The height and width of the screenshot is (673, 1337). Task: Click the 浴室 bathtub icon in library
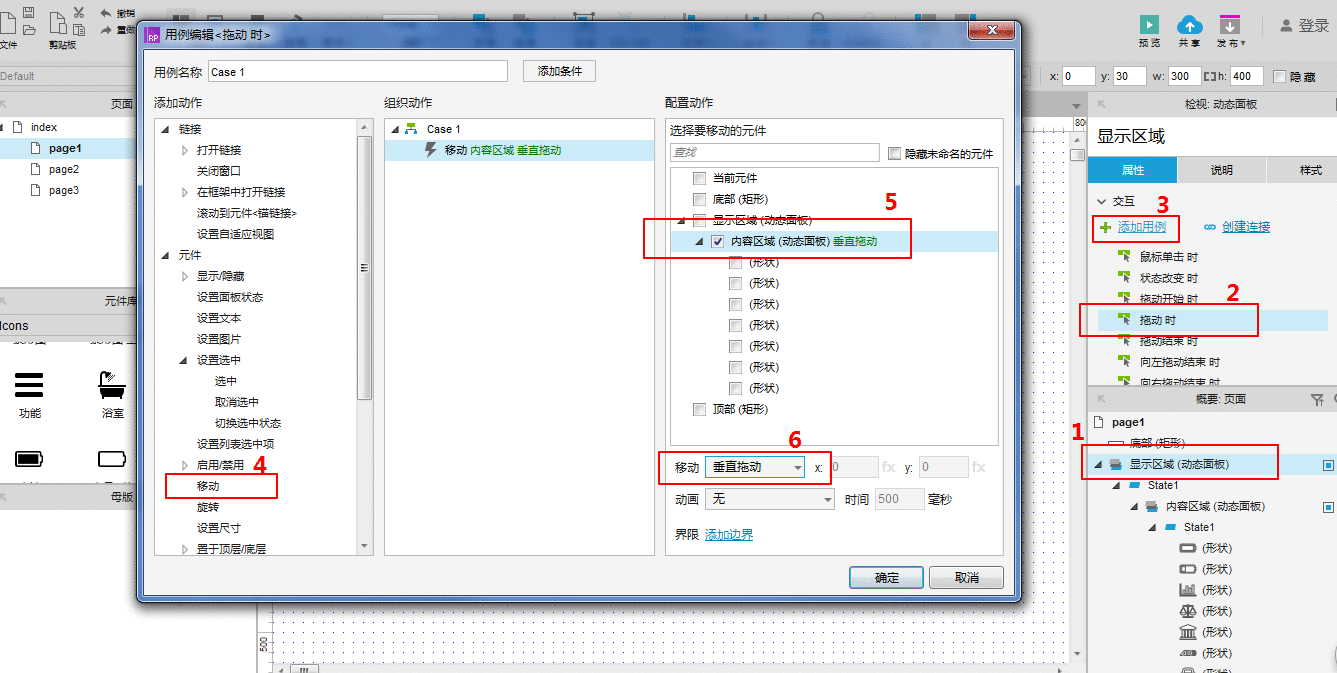pos(111,383)
